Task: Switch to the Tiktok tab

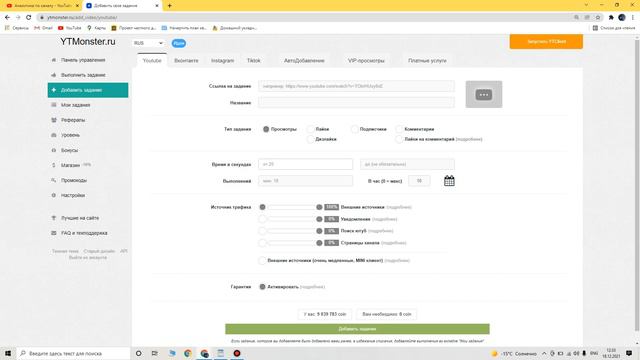Action: pos(253,60)
